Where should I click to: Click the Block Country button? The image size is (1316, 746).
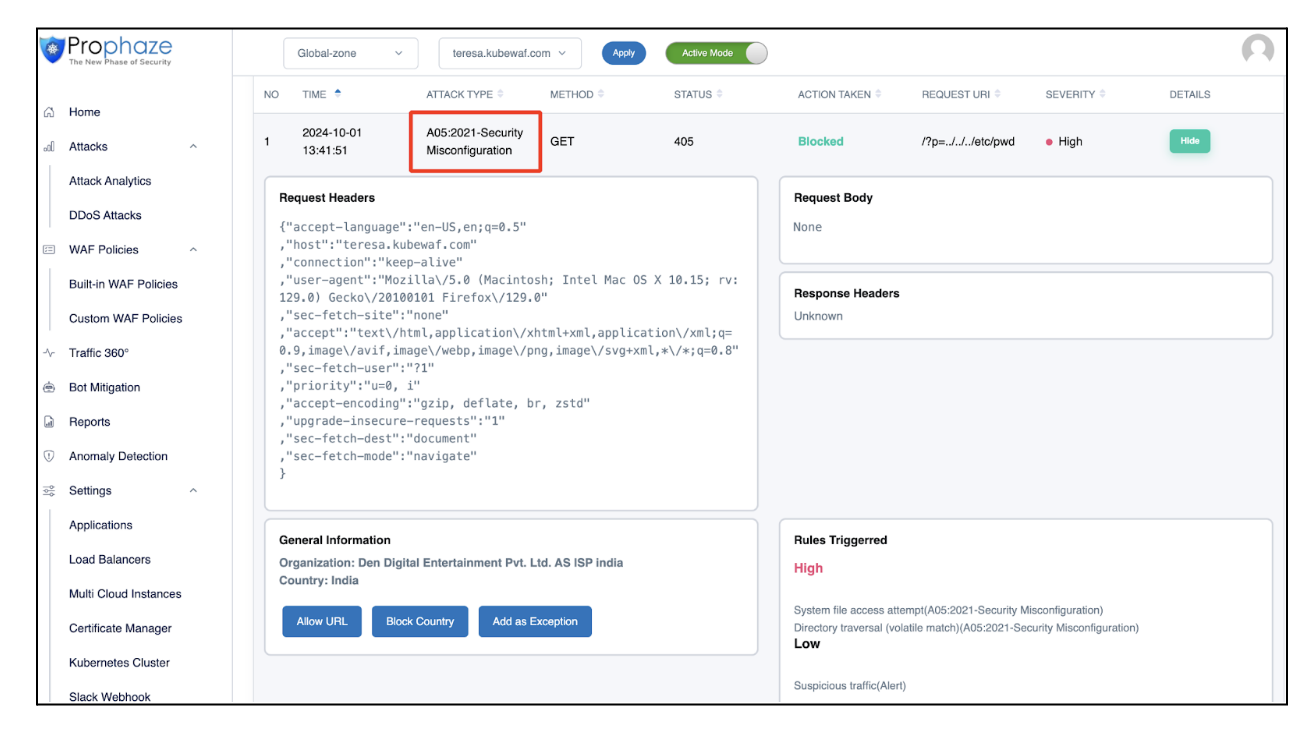coord(420,621)
